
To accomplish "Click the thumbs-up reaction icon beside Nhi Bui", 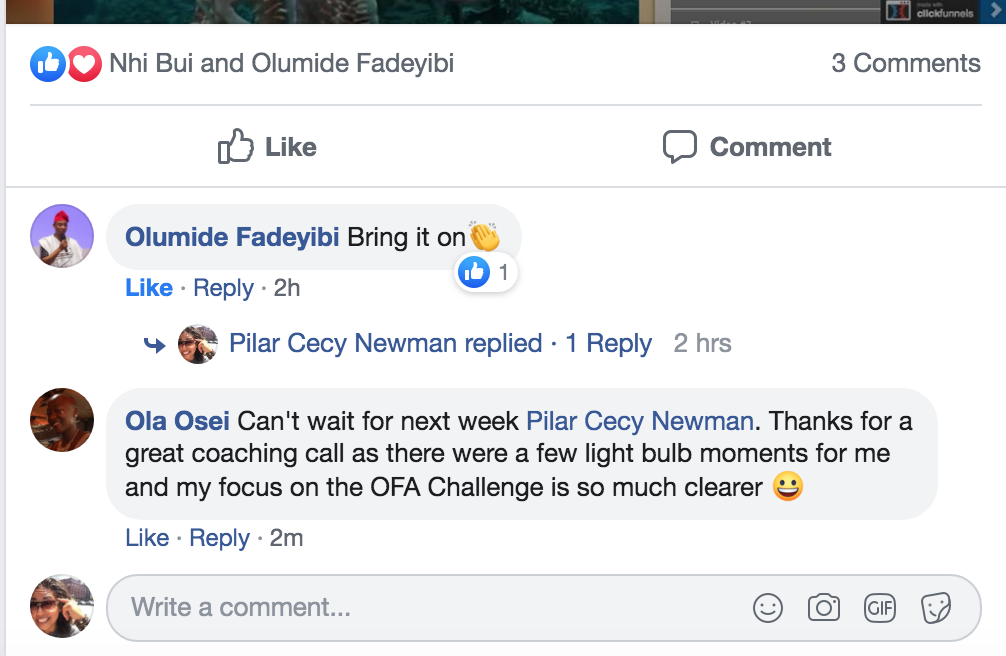I will pos(48,65).
